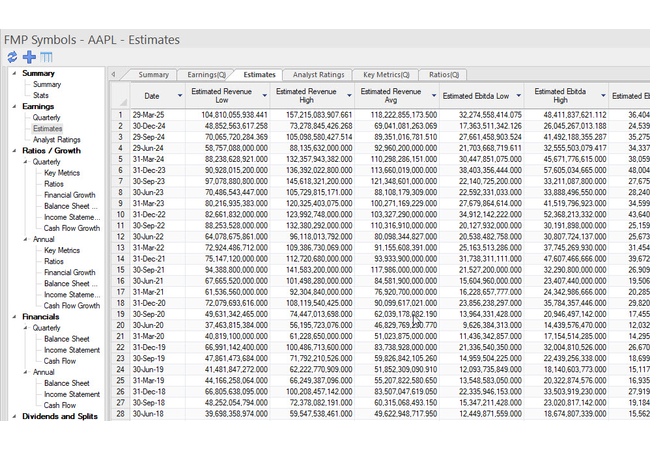Sort by Estimated Ebitda High header
This screenshot has width=650, height=450.
[560, 96]
